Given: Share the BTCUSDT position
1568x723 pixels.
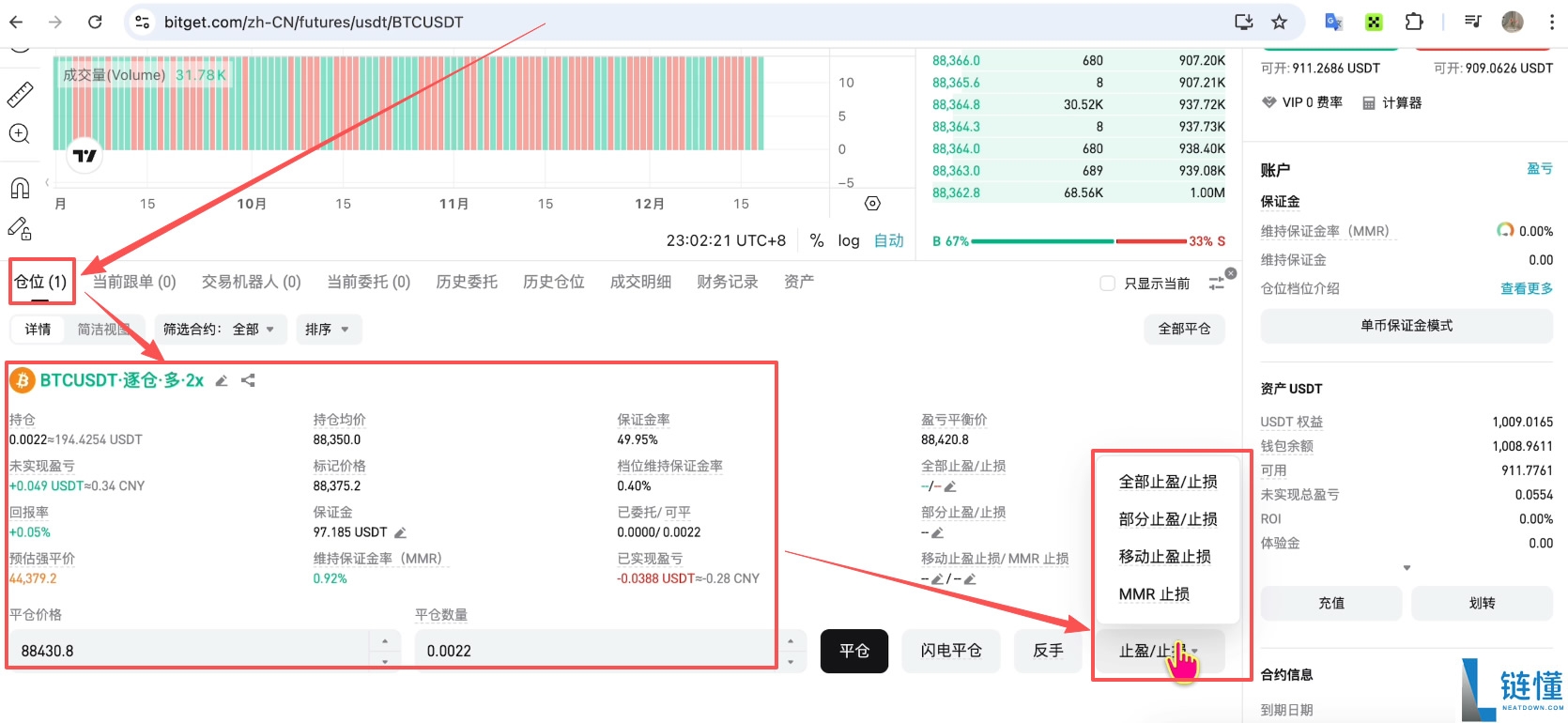Looking at the screenshot, I should (248, 380).
